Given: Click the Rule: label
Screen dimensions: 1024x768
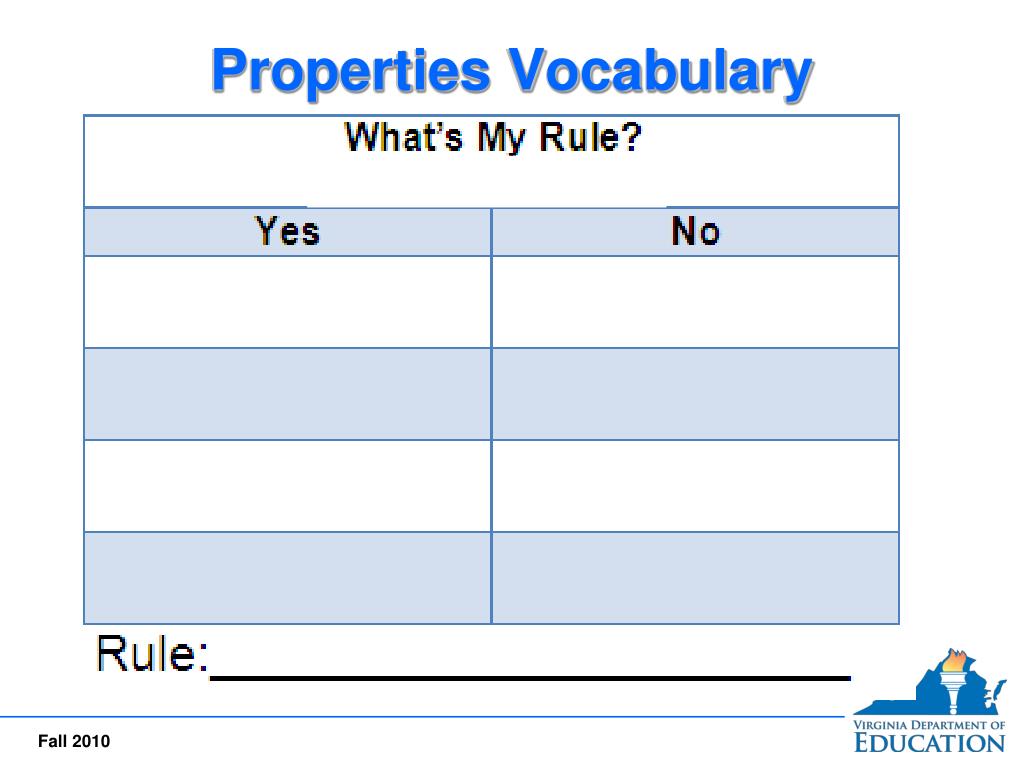Looking at the screenshot, I should pyautogui.click(x=152, y=653).
